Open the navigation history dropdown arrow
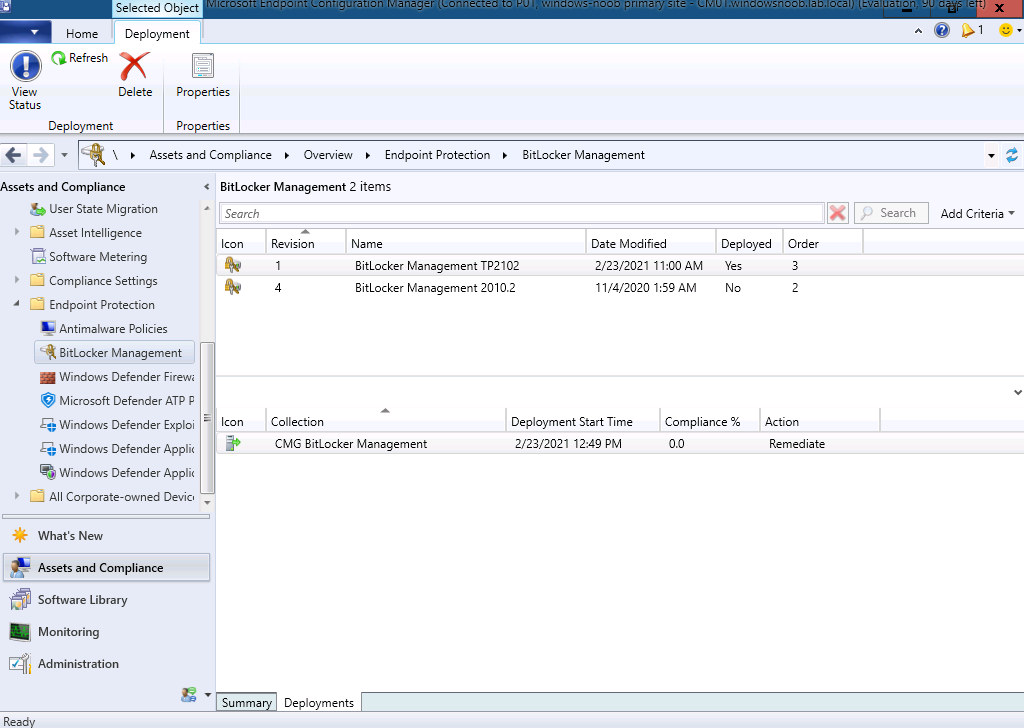This screenshot has width=1024, height=728. [64, 155]
